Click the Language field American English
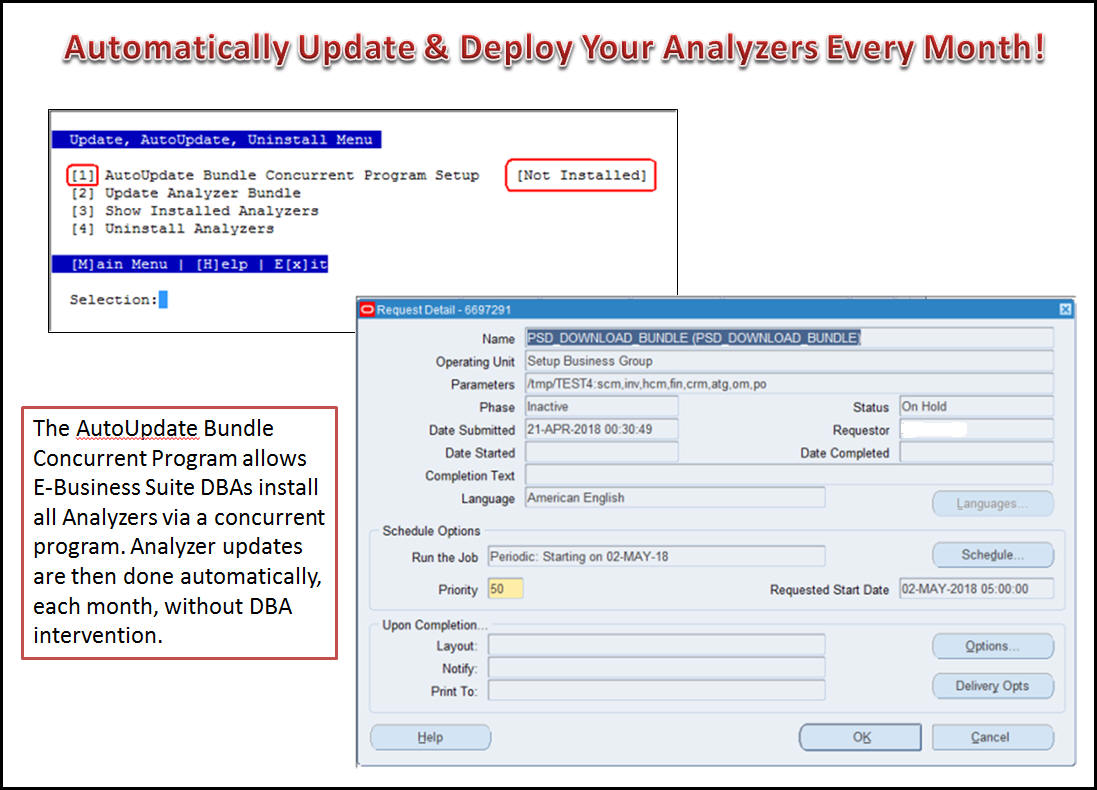 pyautogui.click(x=675, y=498)
